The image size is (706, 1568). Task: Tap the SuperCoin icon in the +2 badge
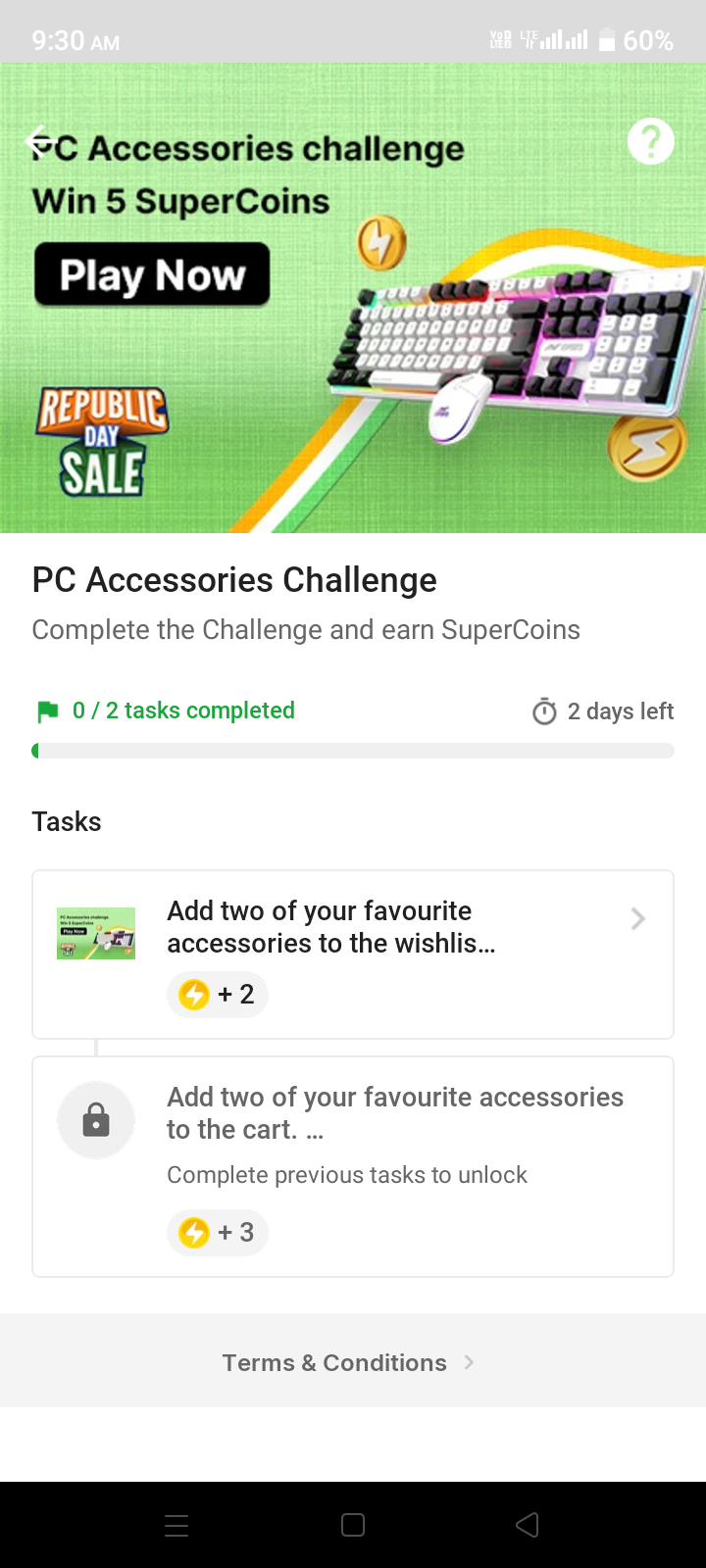coord(193,994)
